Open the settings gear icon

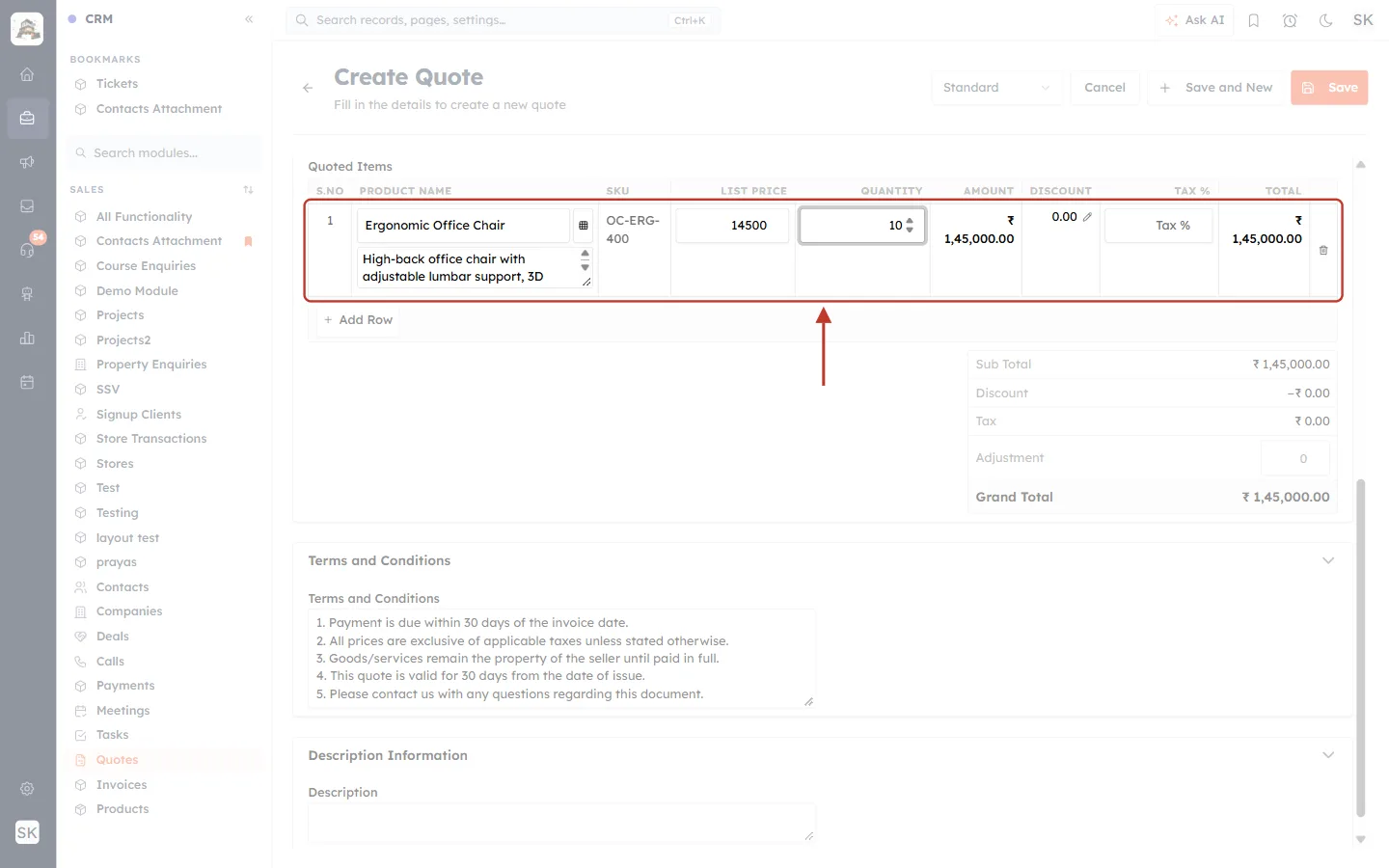coord(27,789)
